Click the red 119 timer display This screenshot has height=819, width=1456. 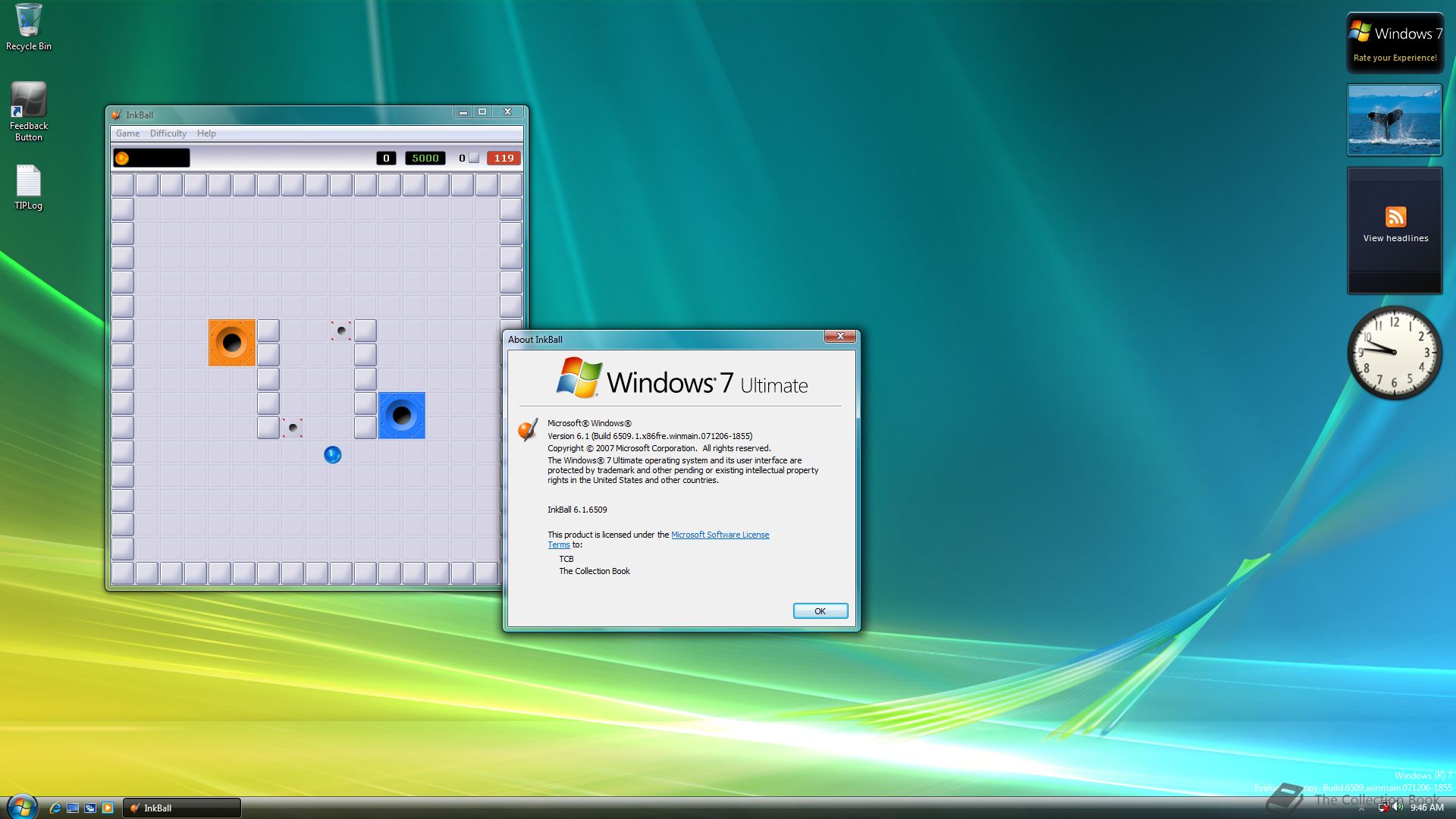504,158
